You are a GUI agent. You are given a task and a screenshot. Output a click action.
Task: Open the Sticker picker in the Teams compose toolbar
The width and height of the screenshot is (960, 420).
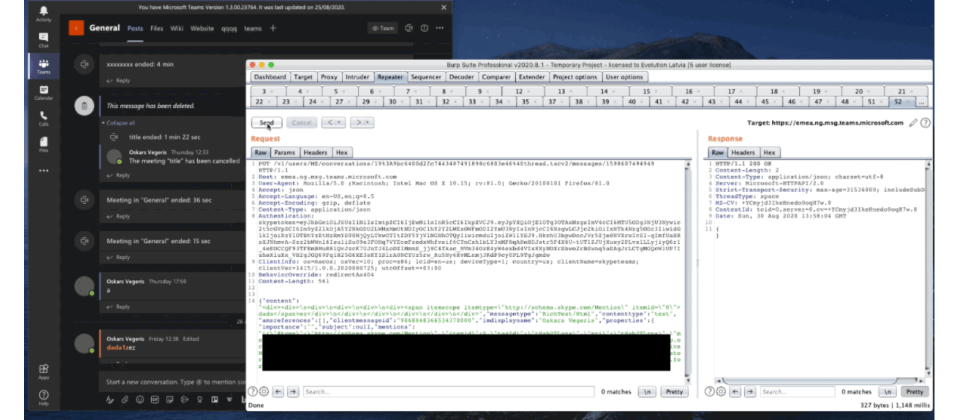(x=170, y=400)
